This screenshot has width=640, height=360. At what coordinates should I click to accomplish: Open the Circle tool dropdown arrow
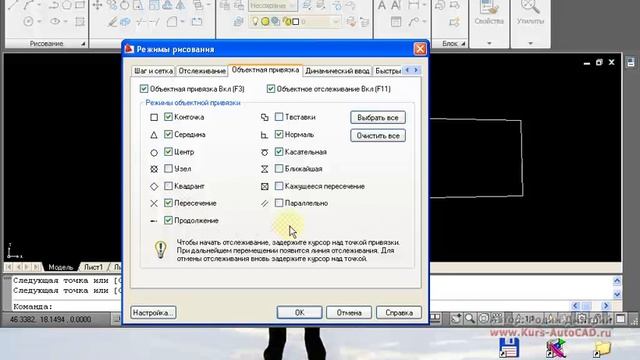[39, 22]
